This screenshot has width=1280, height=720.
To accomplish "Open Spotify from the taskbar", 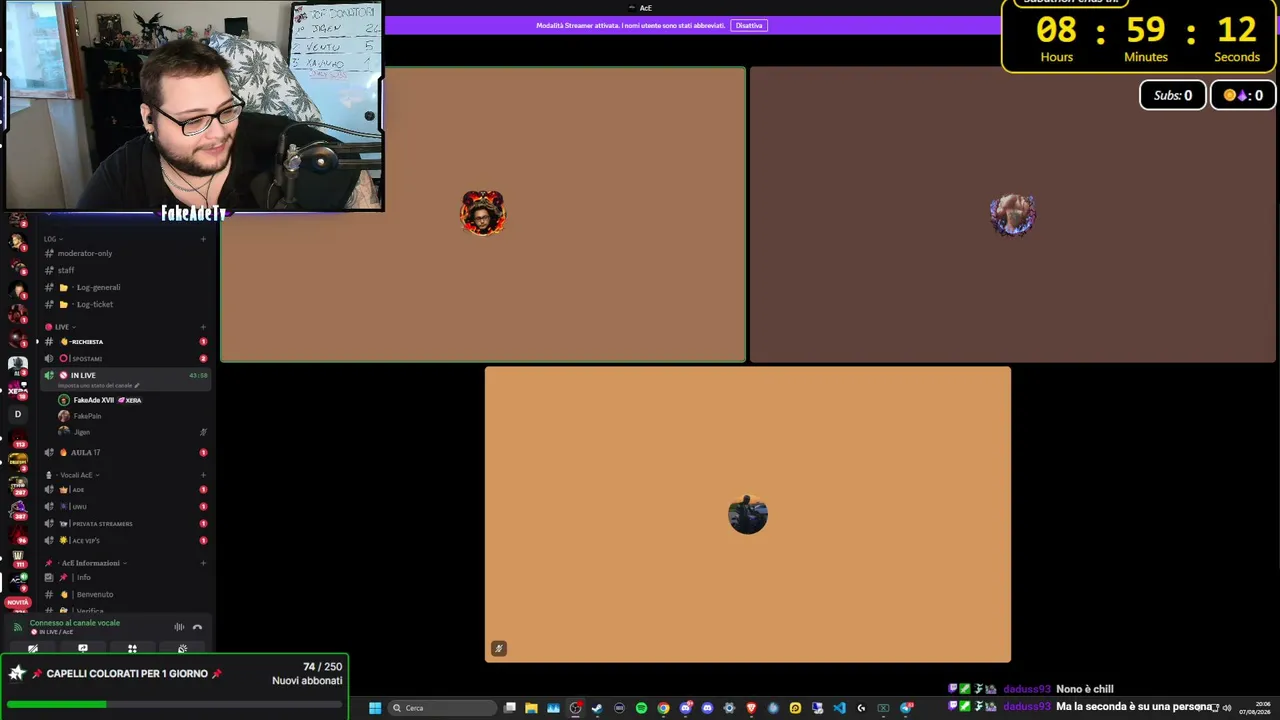I will tap(641, 708).
